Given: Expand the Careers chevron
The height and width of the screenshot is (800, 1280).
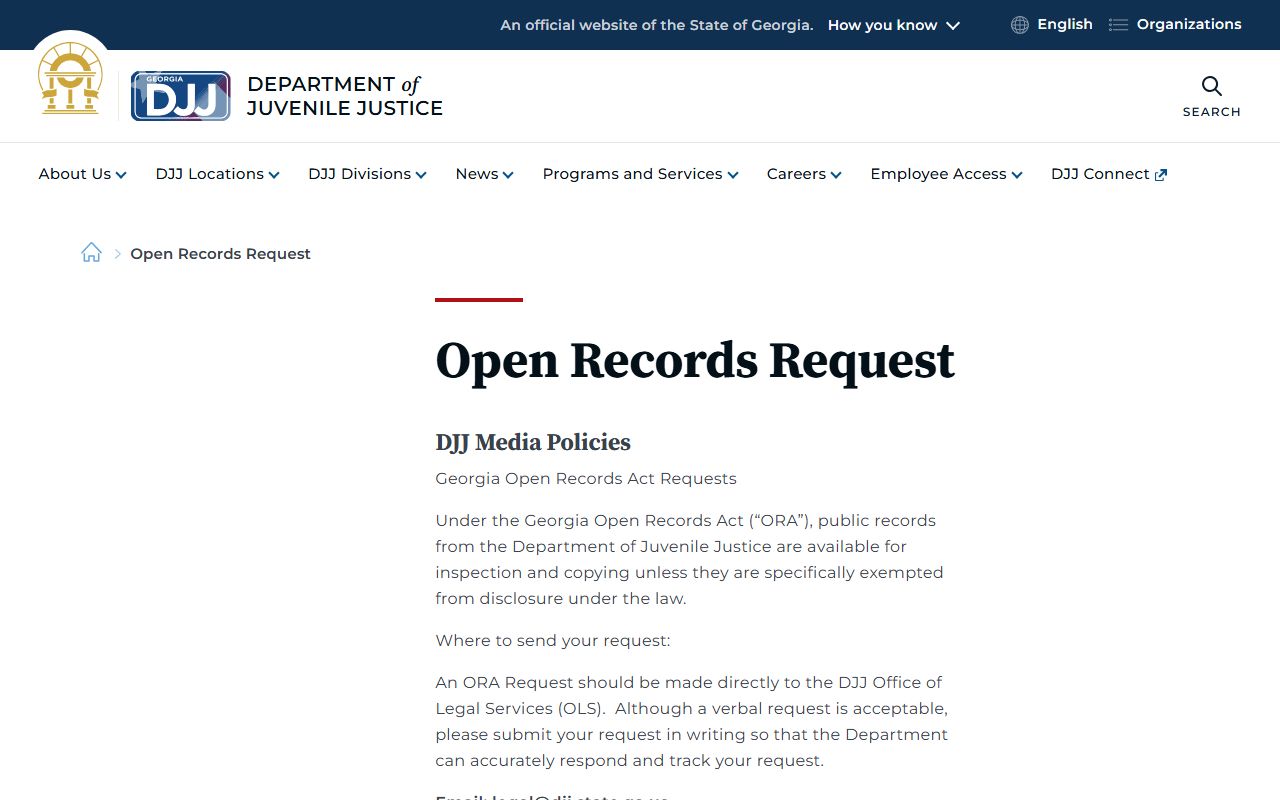Looking at the screenshot, I should (x=836, y=175).
